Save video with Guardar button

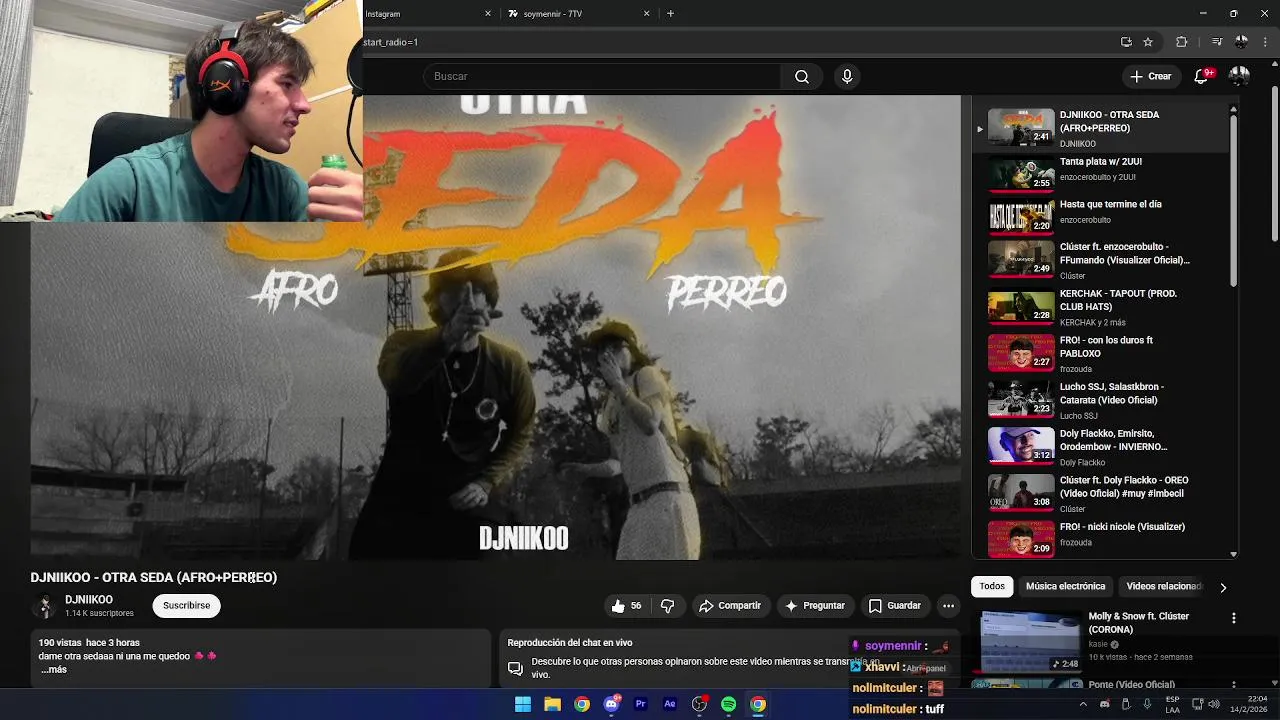pos(894,605)
